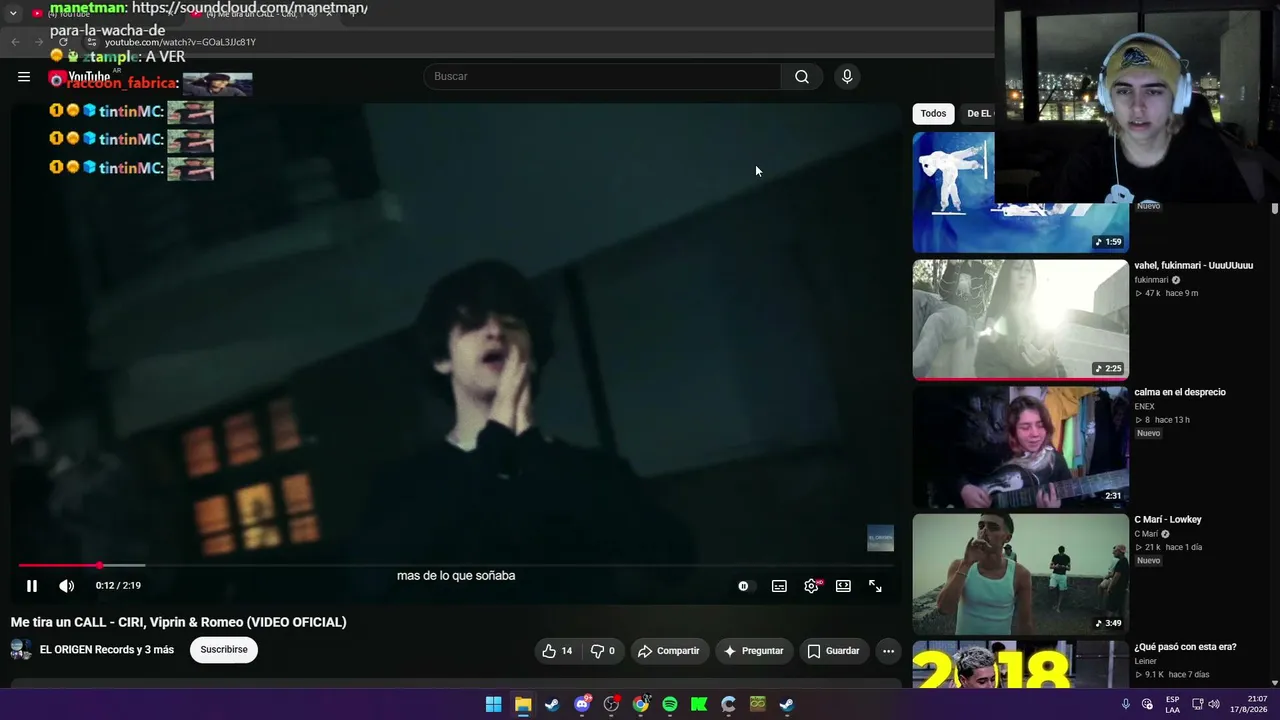Pause the YouTube video
Screen dimensions: 1280x720
[x=32, y=586]
